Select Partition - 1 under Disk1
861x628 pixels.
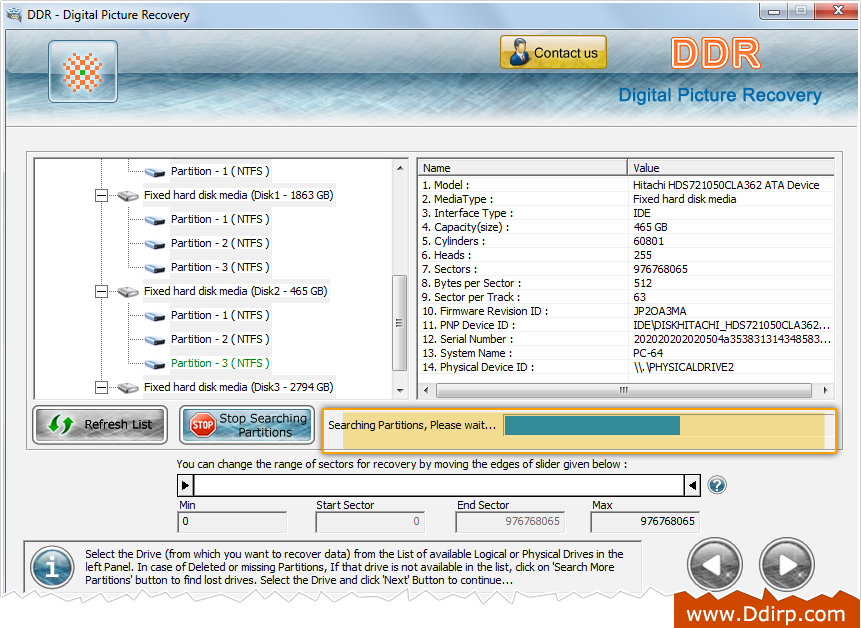(x=220, y=219)
